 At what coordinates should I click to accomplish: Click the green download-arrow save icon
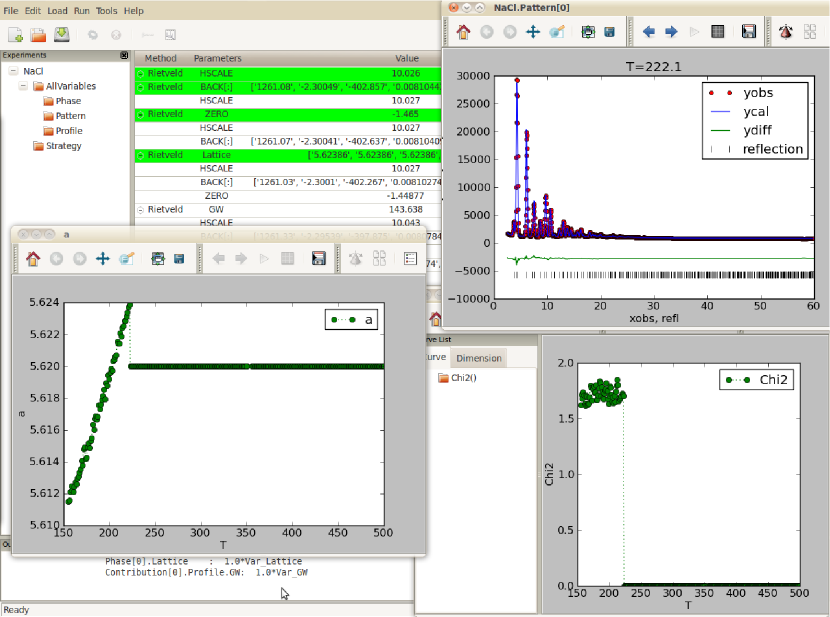click(x=62, y=34)
